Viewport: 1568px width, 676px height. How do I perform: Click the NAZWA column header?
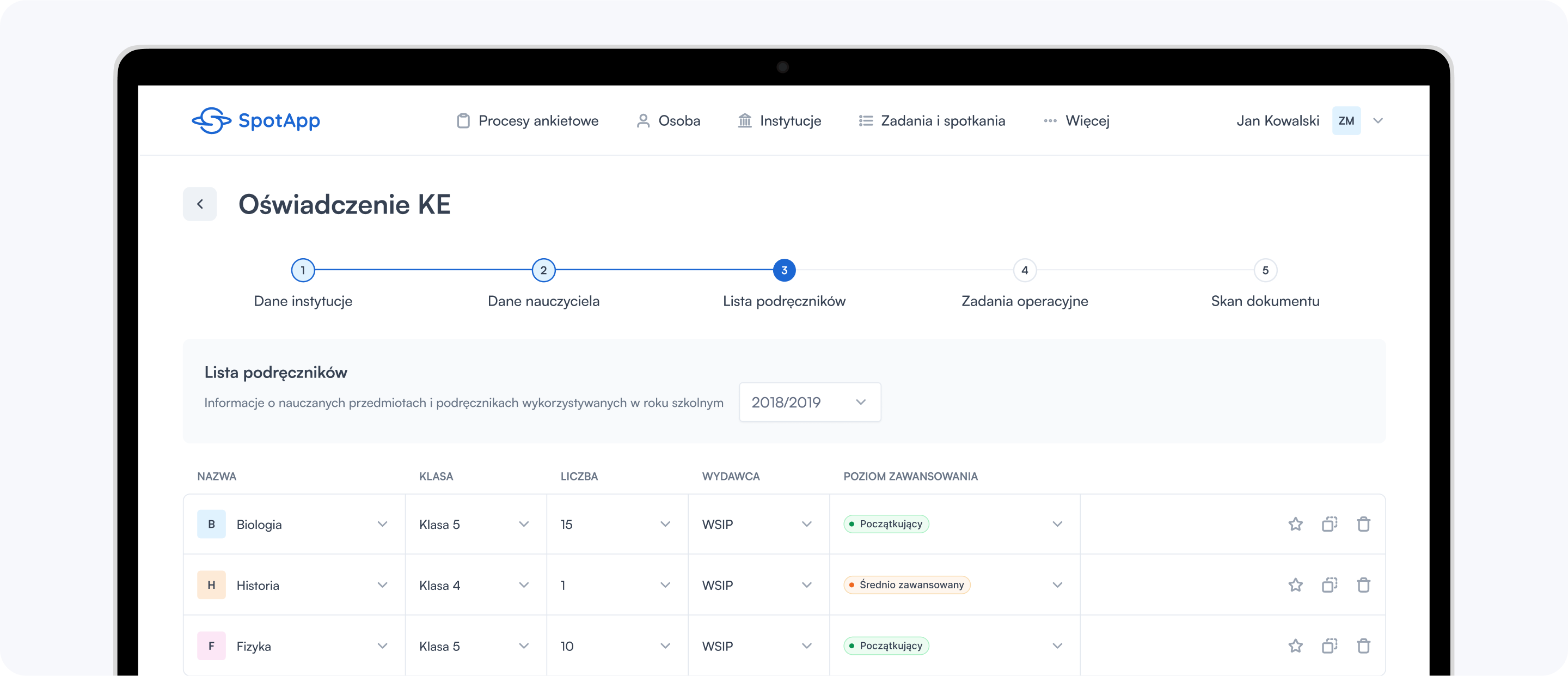pos(217,476)
